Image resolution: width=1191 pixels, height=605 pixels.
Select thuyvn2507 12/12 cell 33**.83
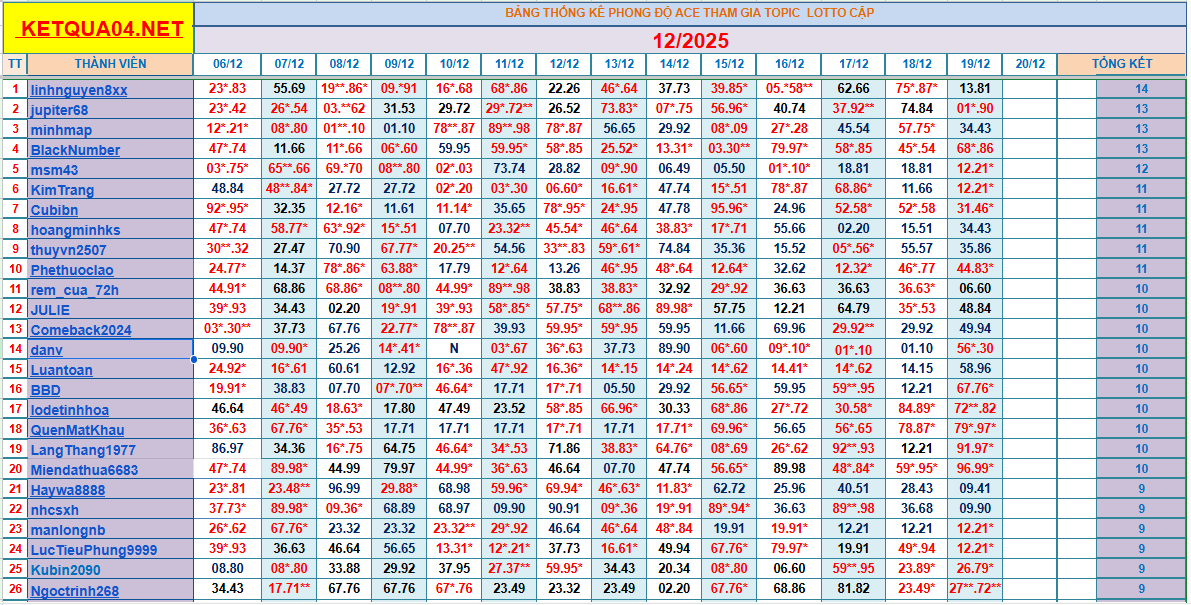pos(564,249)
